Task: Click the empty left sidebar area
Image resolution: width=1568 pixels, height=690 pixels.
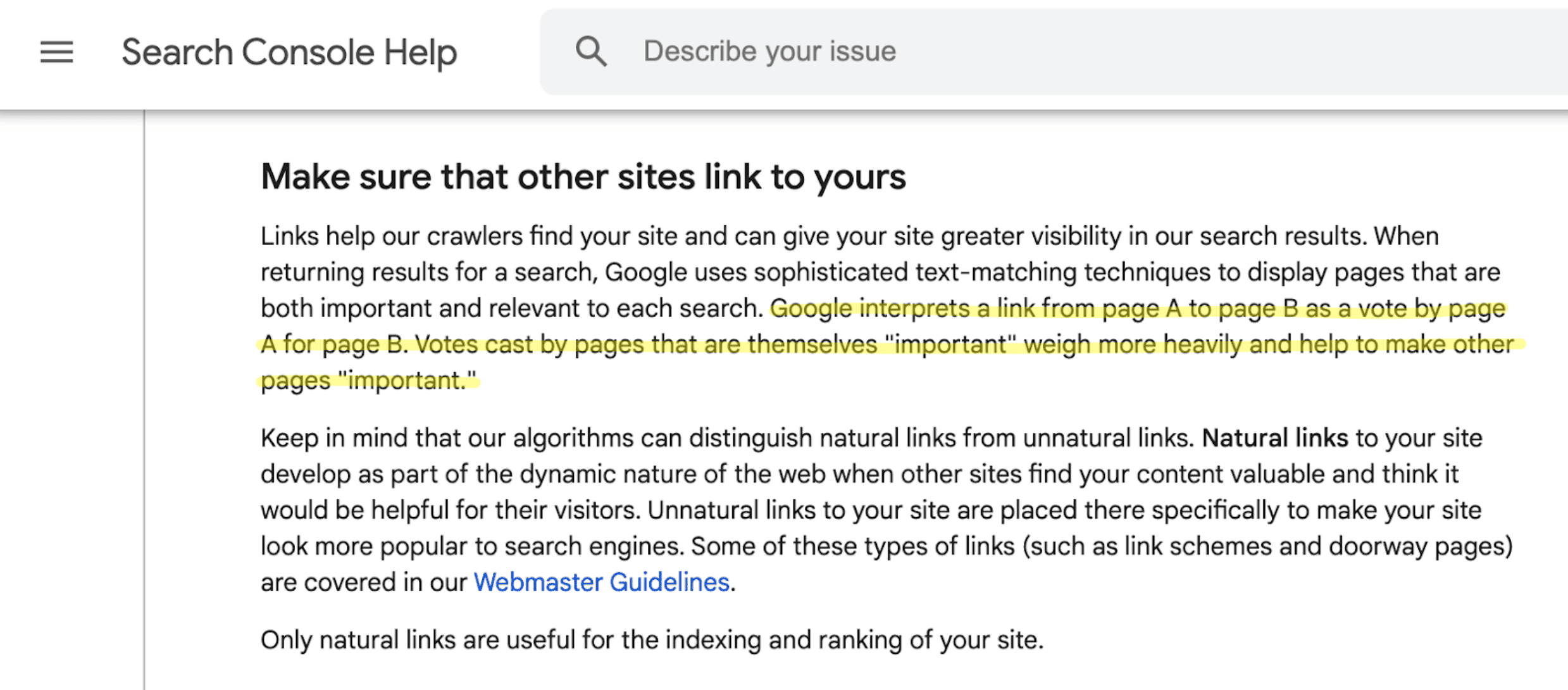Action: 71,399
